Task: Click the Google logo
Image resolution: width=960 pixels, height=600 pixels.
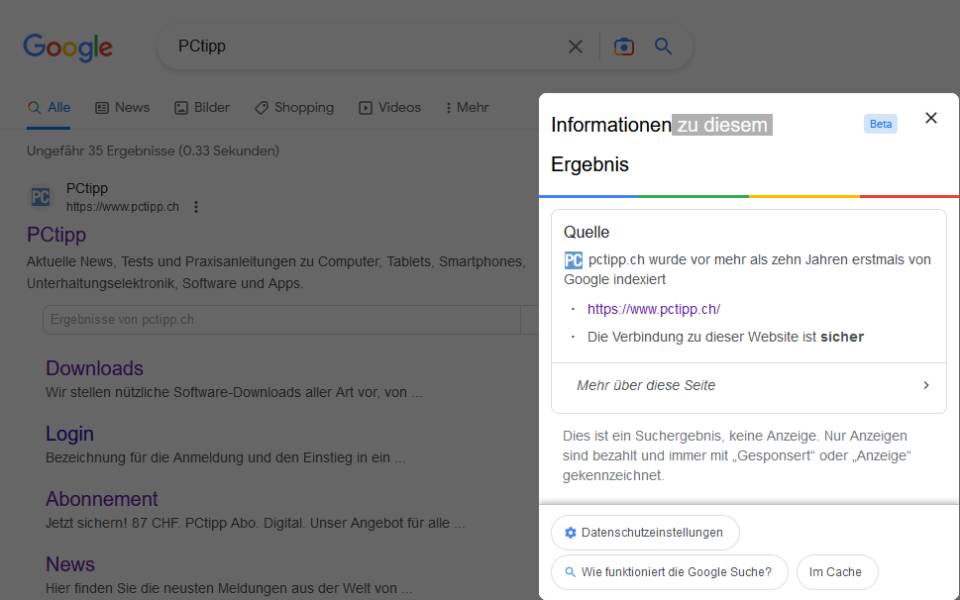Action: (67, 47)
